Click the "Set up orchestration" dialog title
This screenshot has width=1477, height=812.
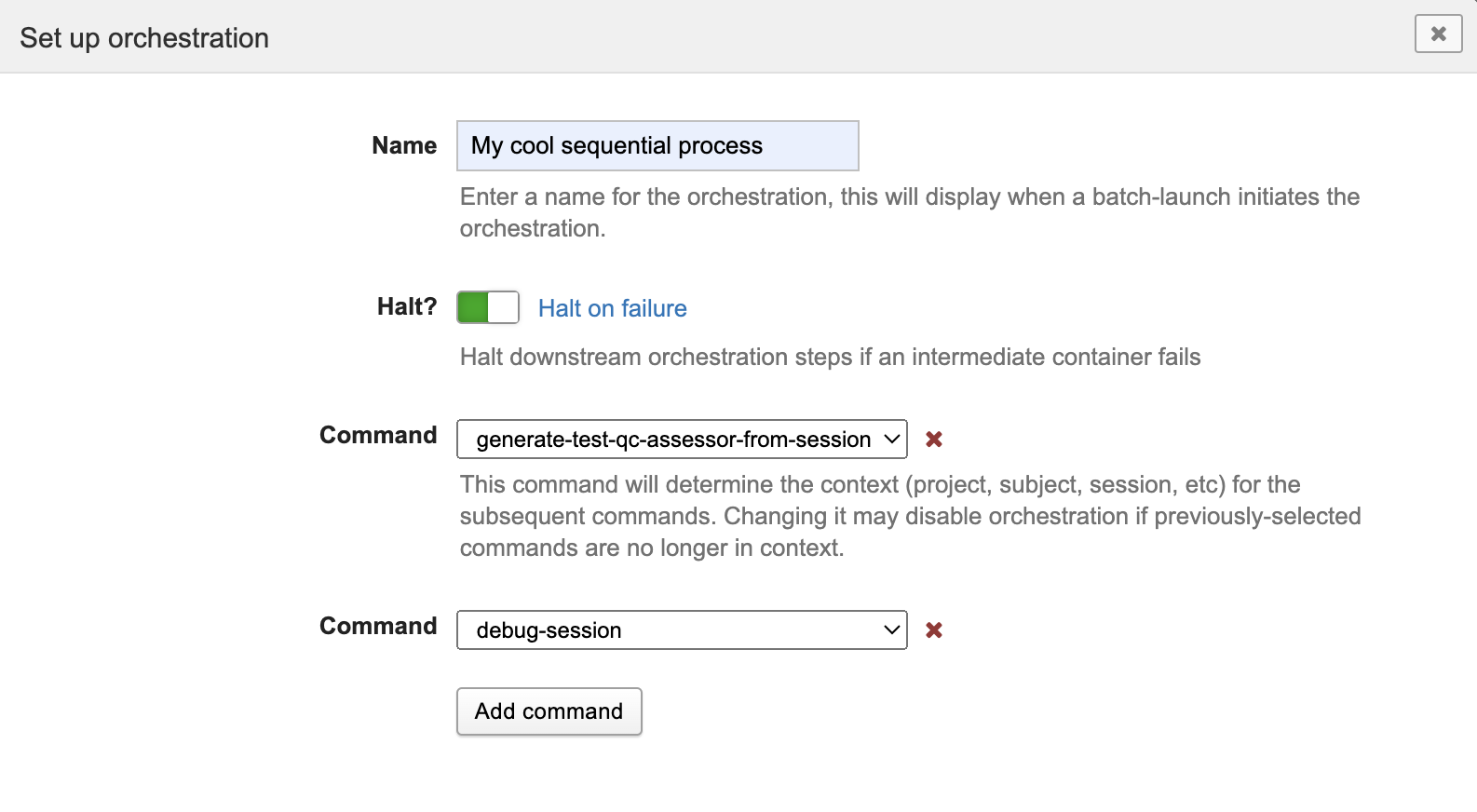(144, 38)
